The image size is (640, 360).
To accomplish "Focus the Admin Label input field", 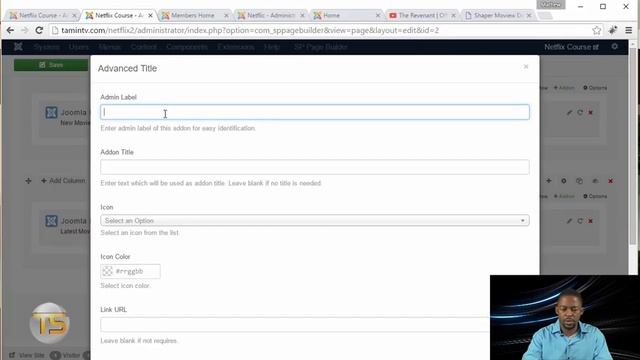I will pyautogui.click(x=315, y=112).
